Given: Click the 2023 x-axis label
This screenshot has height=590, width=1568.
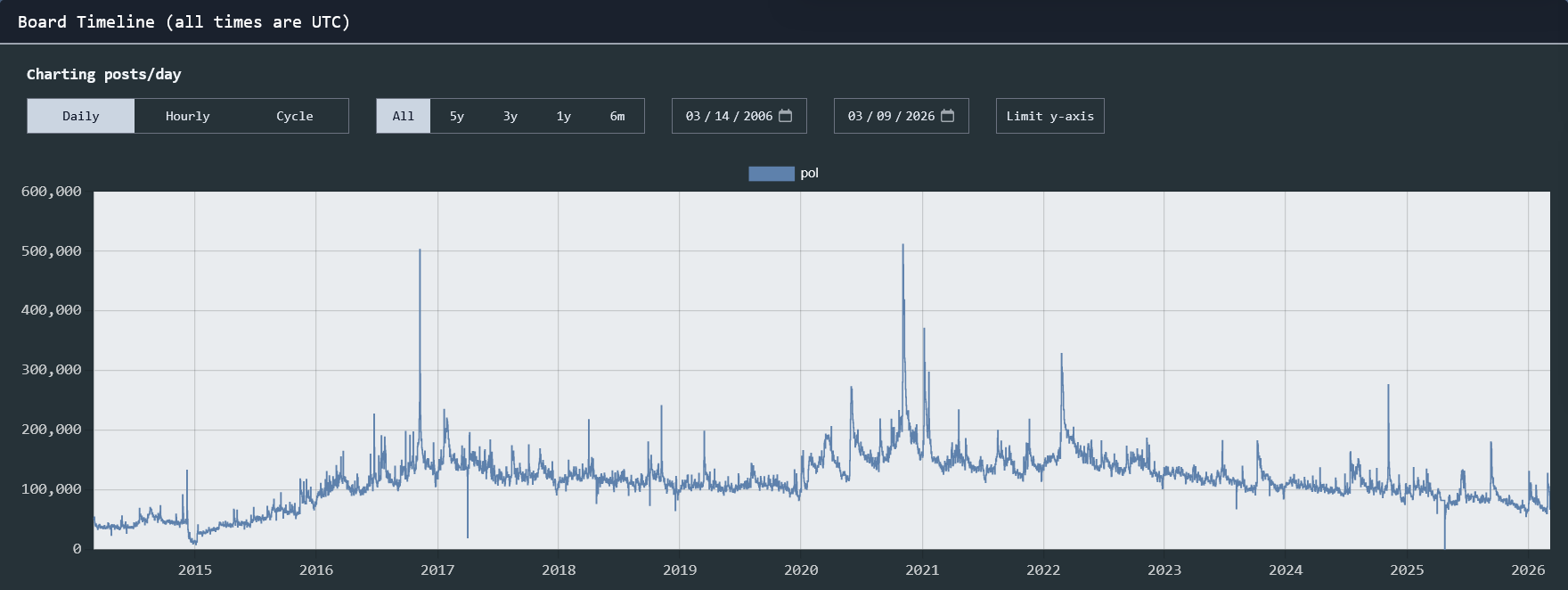Looking at the screenshot, I should tap(1164, 570).
